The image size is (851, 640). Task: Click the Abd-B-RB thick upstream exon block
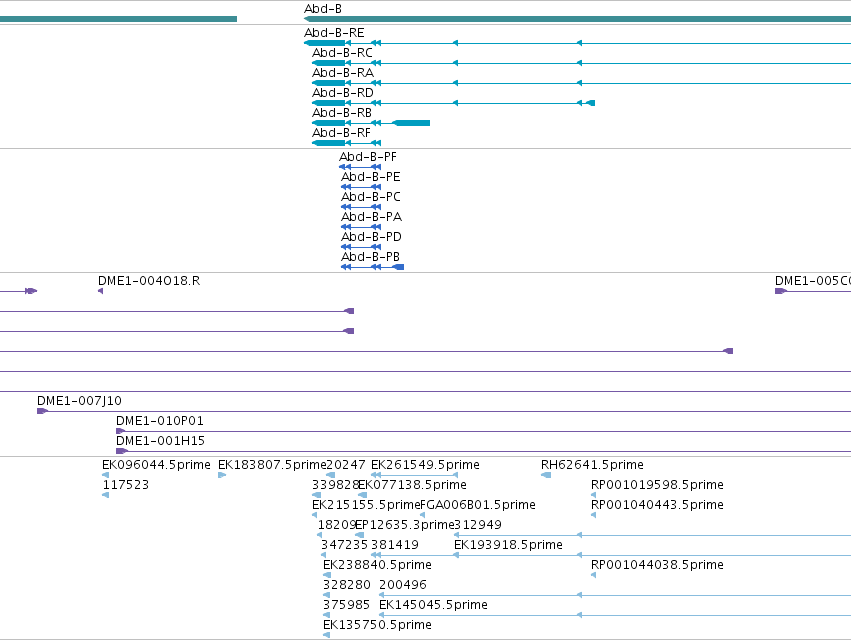(411, 123)
